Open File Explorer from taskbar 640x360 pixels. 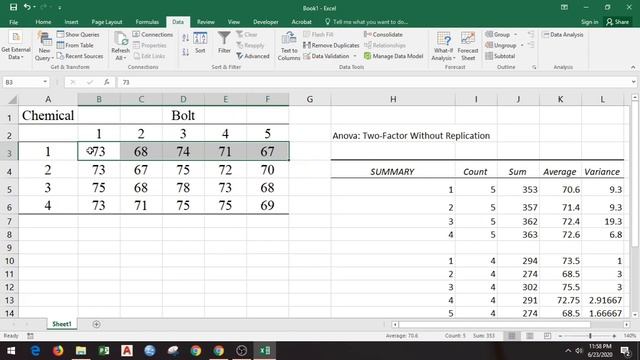[x=81, y=351]
